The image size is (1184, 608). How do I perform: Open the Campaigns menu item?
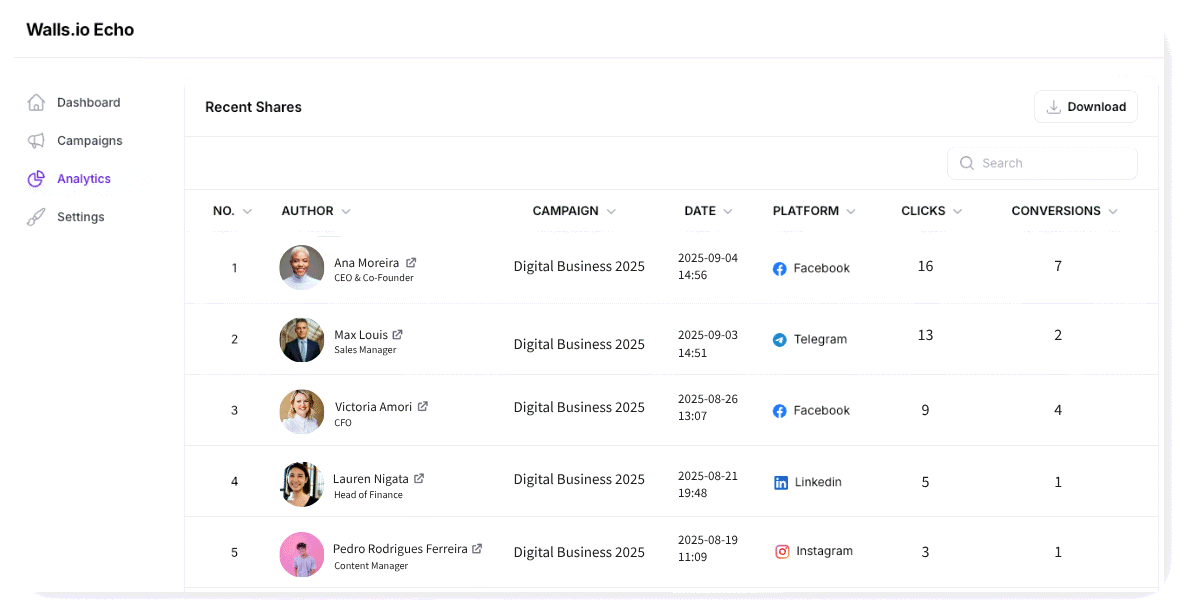point(75,140)
